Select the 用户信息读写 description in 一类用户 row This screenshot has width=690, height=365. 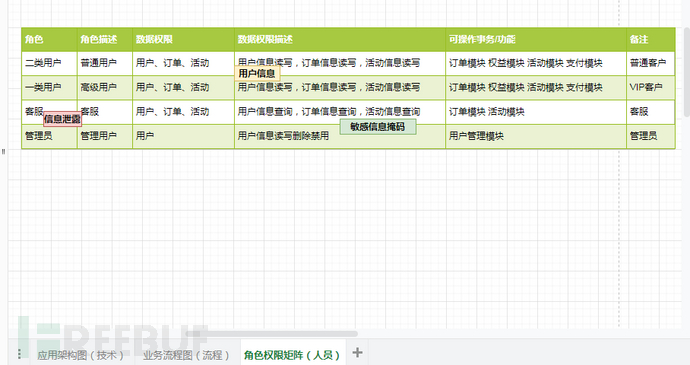(x=340, y=88)
